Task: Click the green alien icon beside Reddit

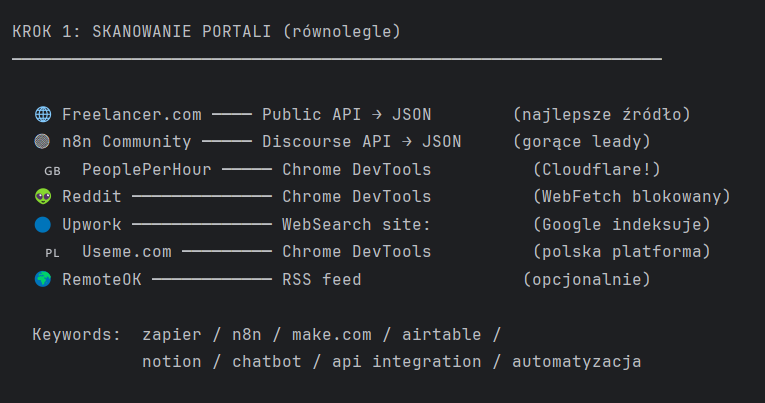Action: point(42,197)
